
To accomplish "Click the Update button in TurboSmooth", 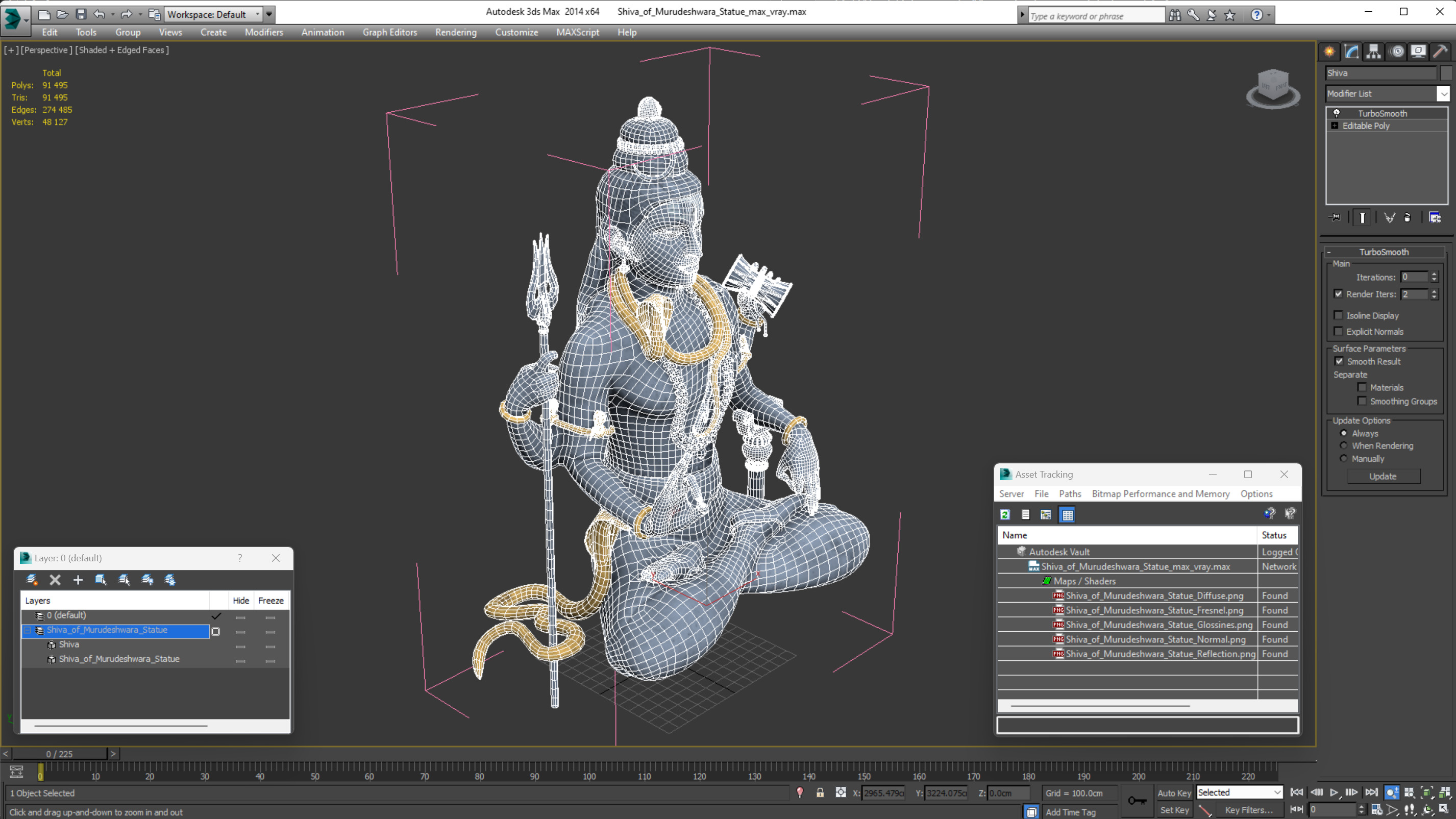I will tap(1383, 476).
